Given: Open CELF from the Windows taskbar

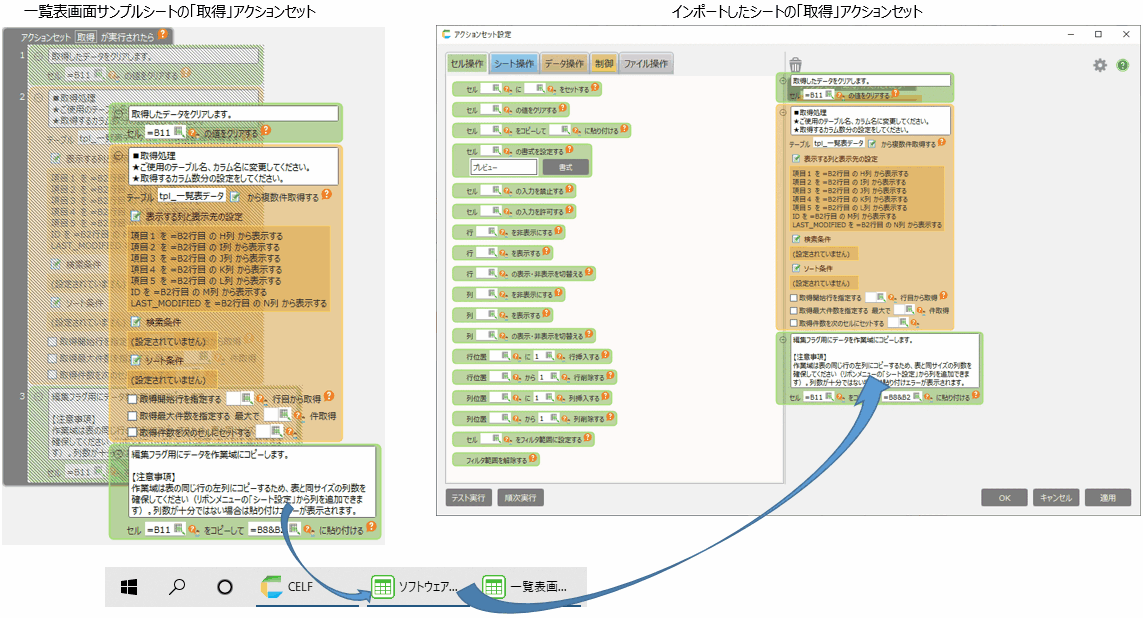Looking at the screenshot, I should pos(289,587).
